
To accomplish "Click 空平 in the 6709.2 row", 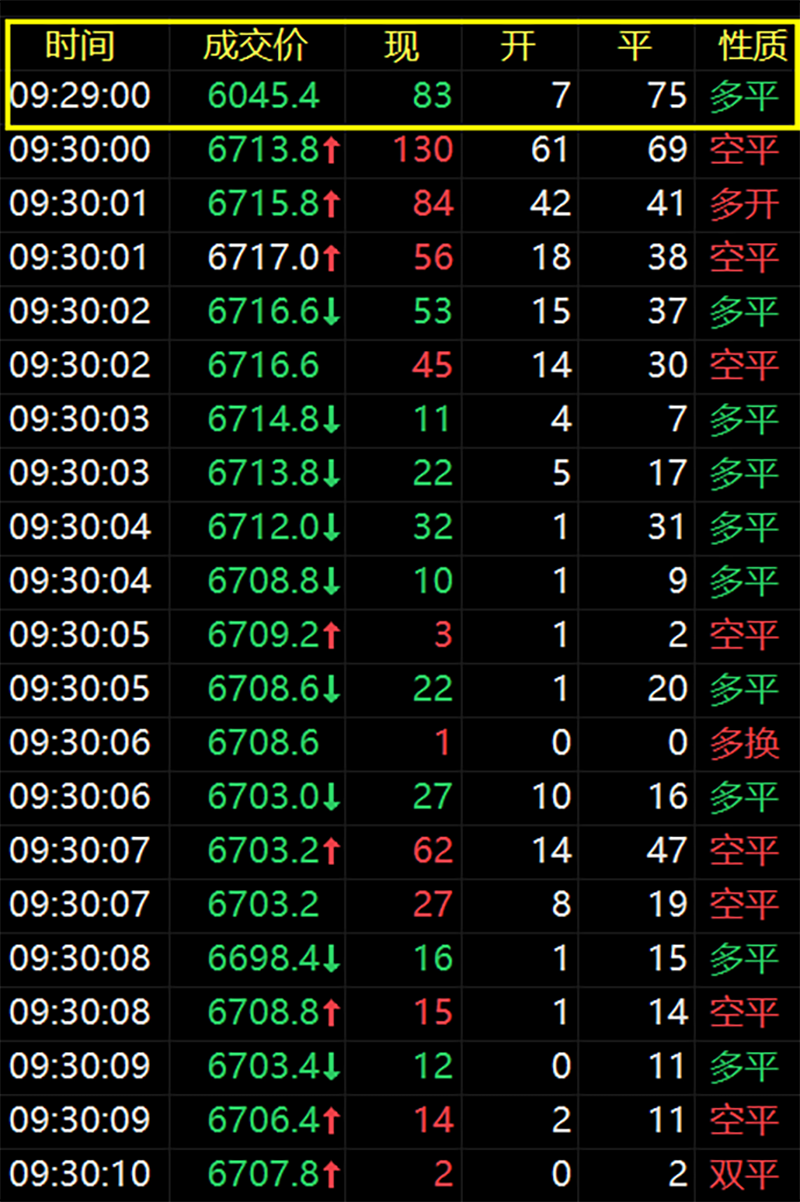I will 744,635.
